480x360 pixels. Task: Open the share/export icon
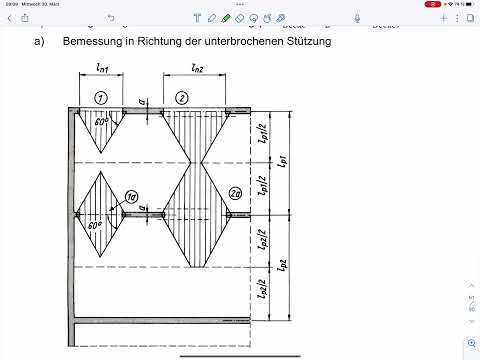point(25,18)
